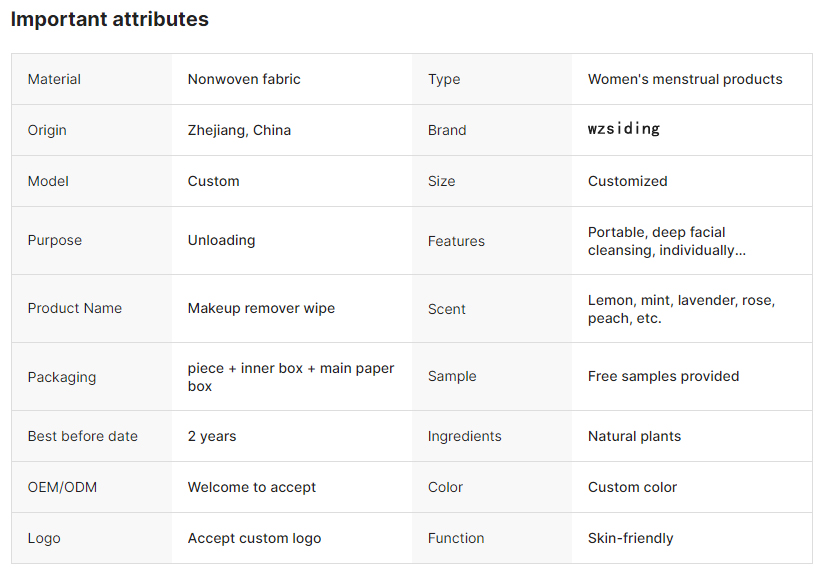The image size is (826, 576).
Task: Click the "Natural plants" ingredients value
Action: [x=634, y=436]
